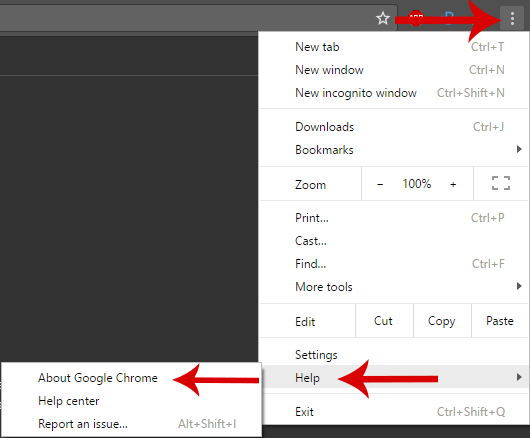Decrease zoom with the minus button
Viewport: 530px width, 438px height.
pyautogui.click(x=380, y=184)
